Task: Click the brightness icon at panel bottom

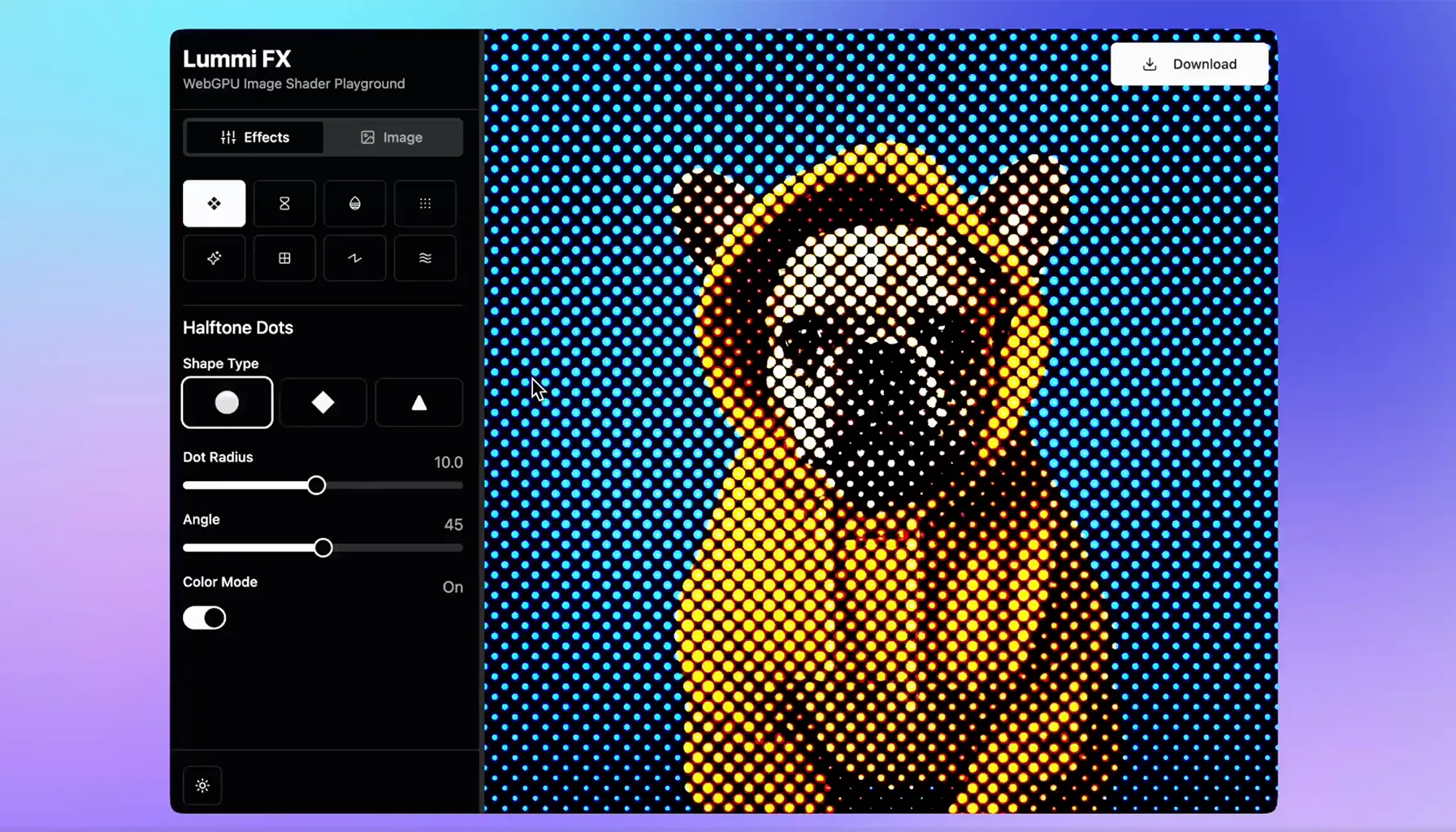Action: pyautogui.click(x=202, y=785)
